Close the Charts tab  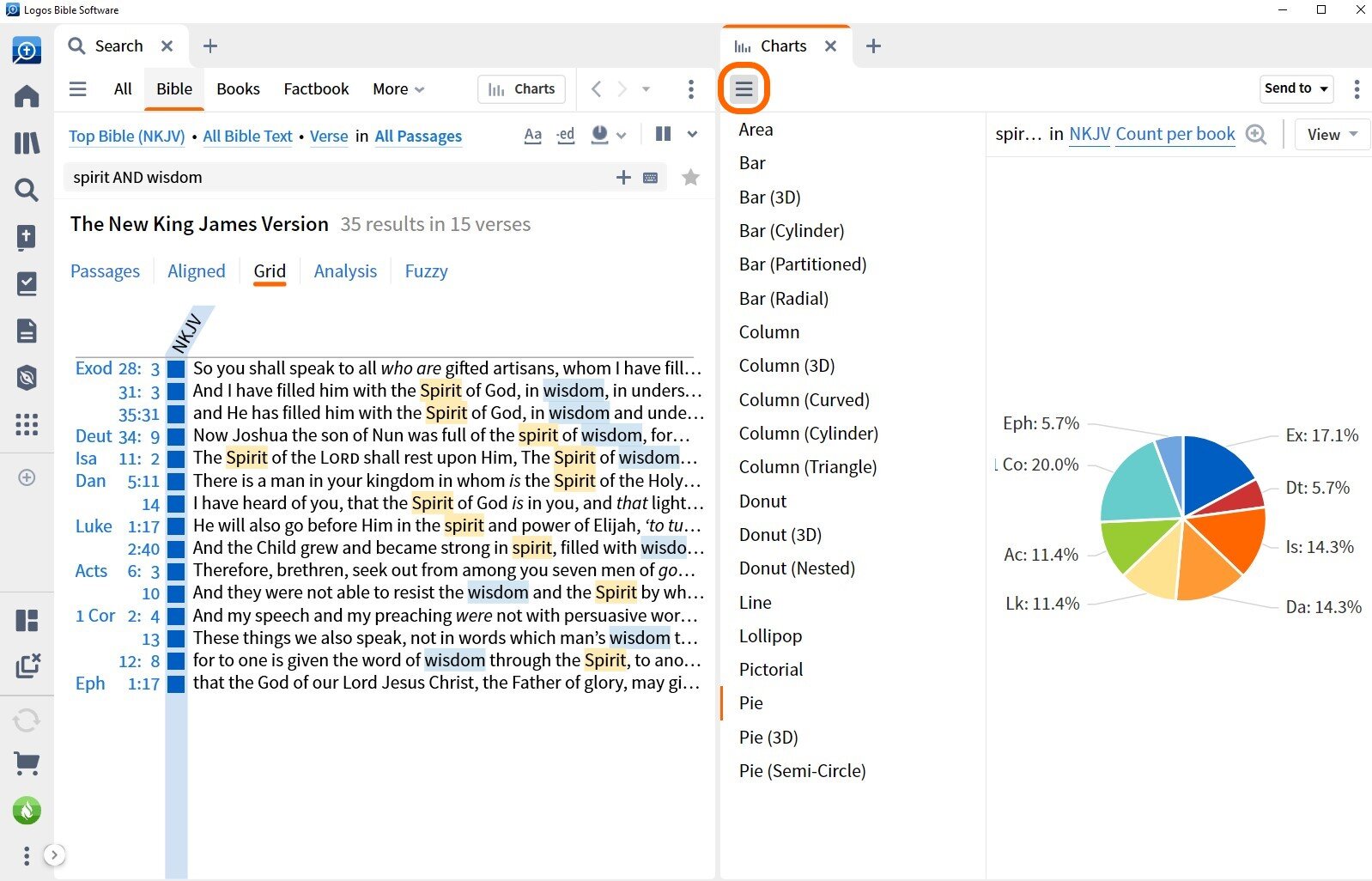click(x=830, y=46)
